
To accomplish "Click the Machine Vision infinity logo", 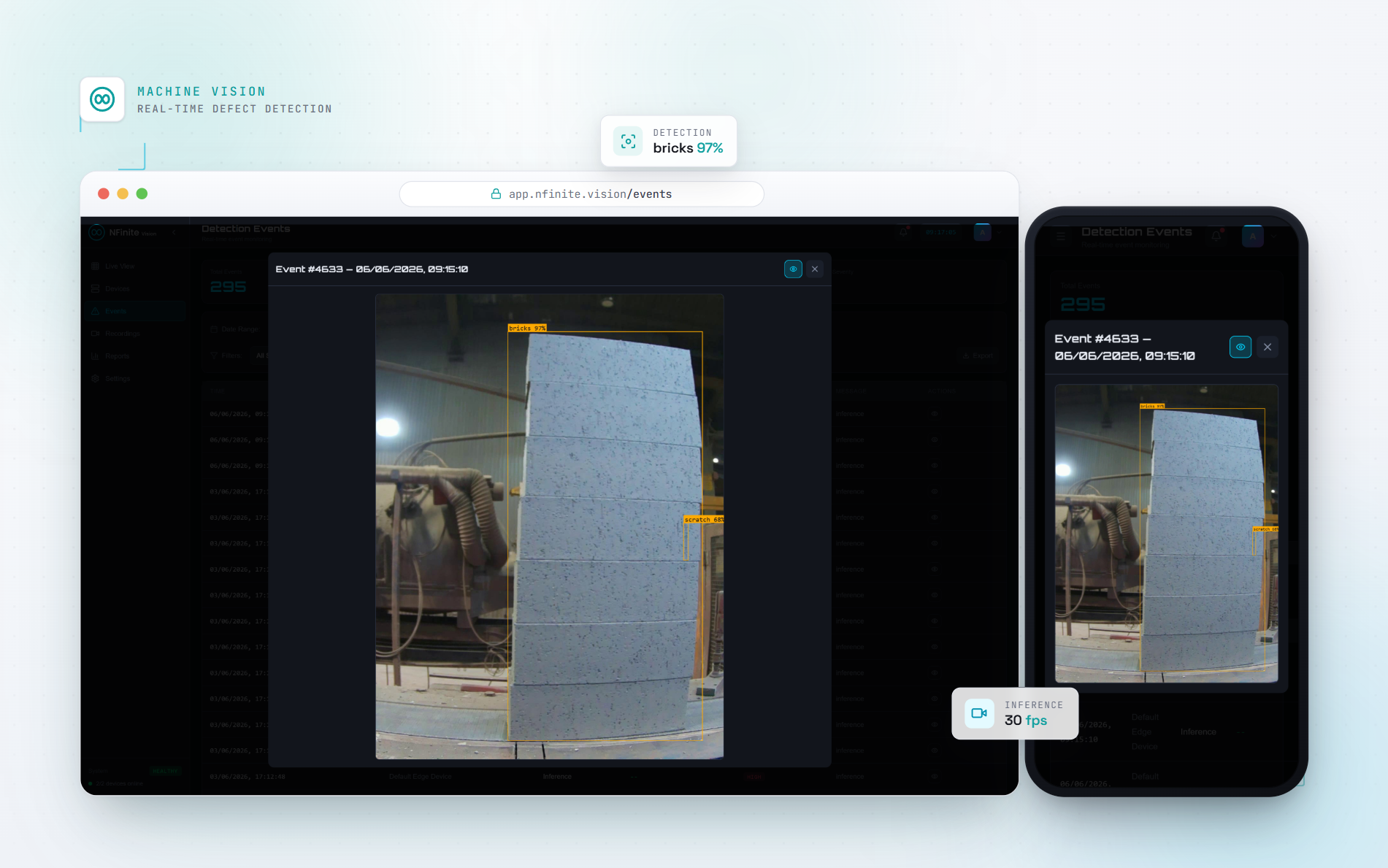I will pos(102,99).
